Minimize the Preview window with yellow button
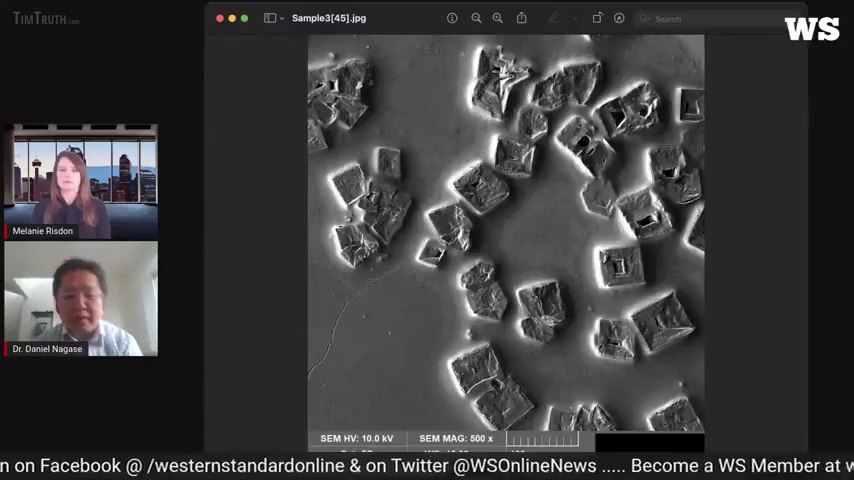The image size is (854, 480). (x=232, y=18)
